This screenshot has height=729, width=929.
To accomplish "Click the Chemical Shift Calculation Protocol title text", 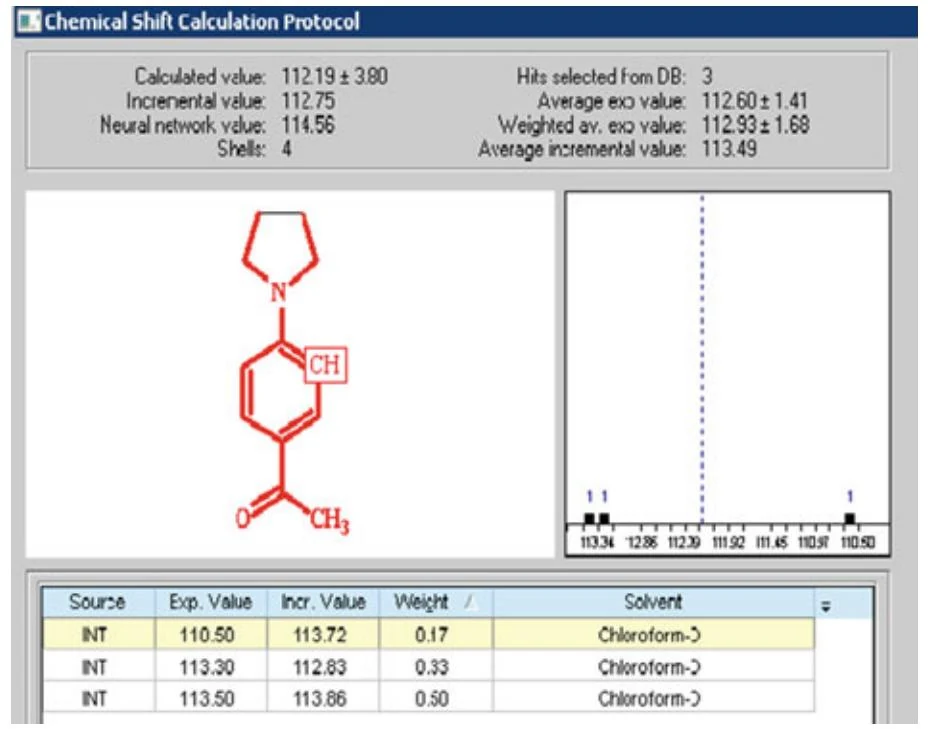I will (202, 22).
